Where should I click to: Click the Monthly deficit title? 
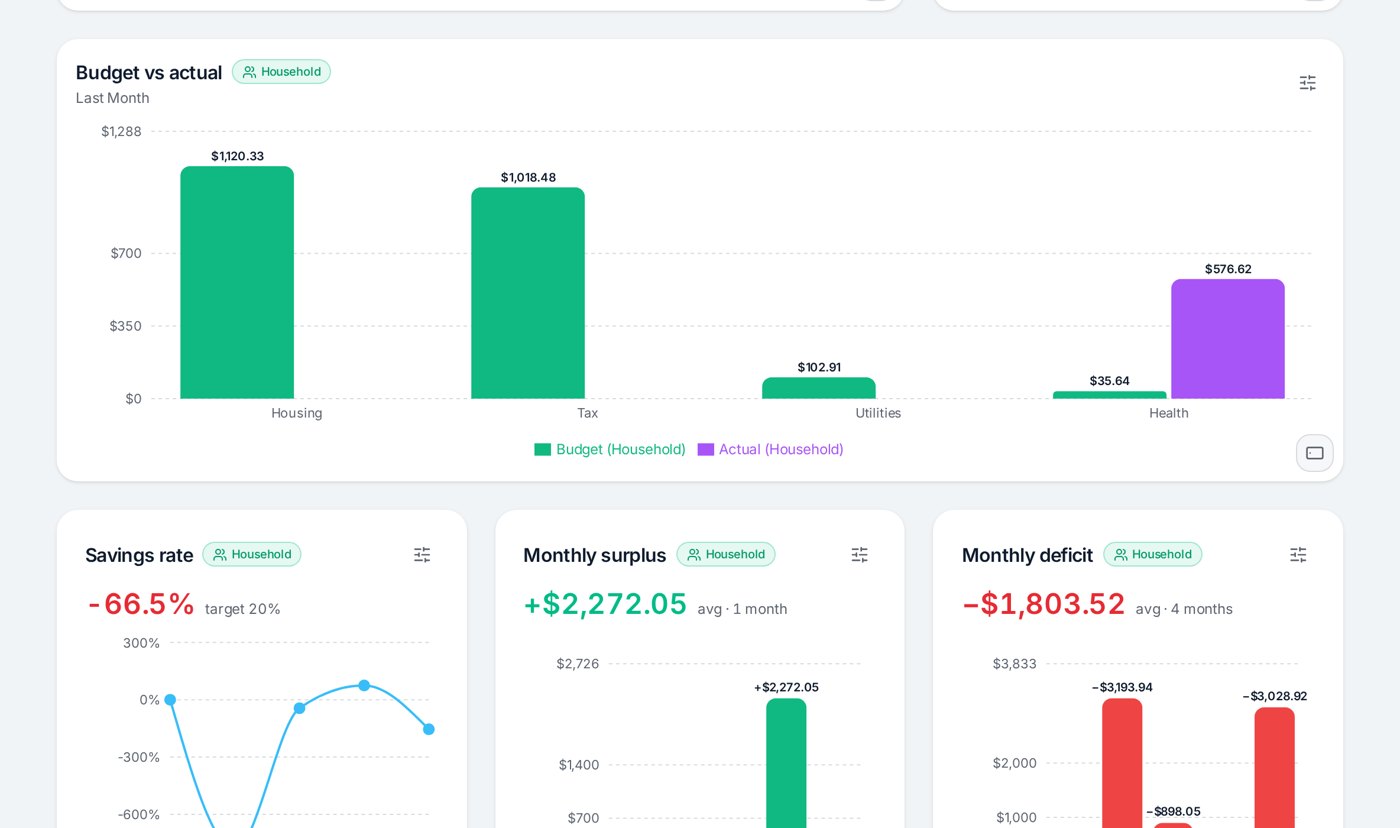pyautogui.click(x=1027, y=555)
